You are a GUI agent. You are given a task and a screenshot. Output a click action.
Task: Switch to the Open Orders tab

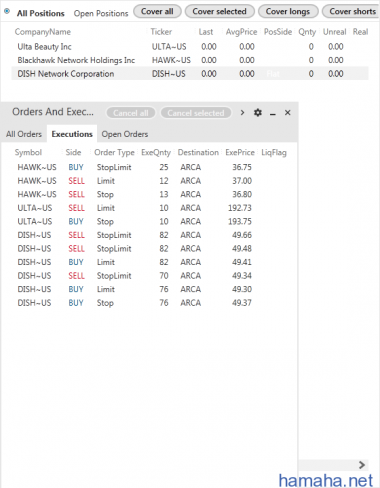click(125, 134)
